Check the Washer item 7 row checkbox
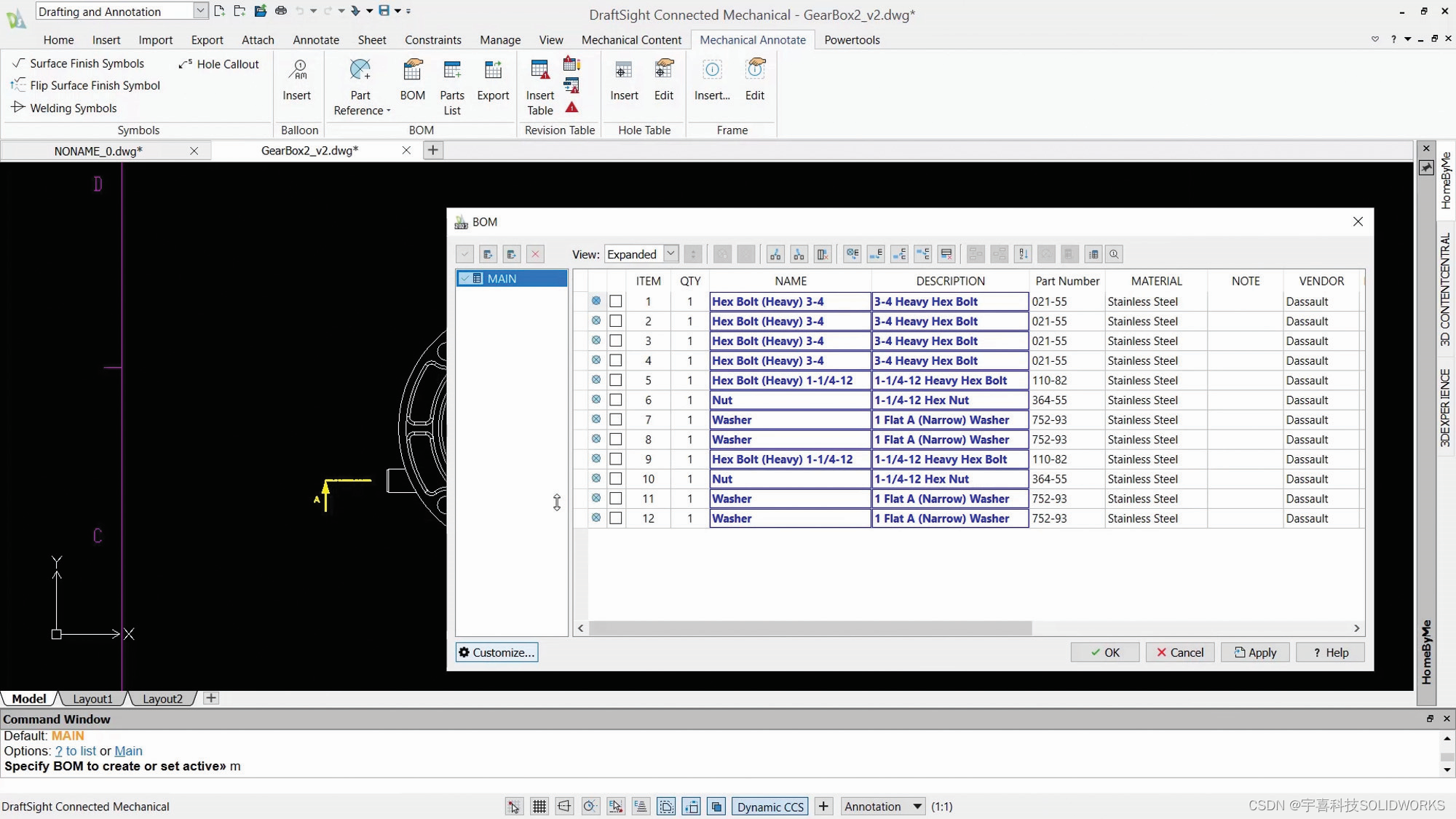Image resolution: width=1456 pixels, height=819 pixels. tap(615, 419)
